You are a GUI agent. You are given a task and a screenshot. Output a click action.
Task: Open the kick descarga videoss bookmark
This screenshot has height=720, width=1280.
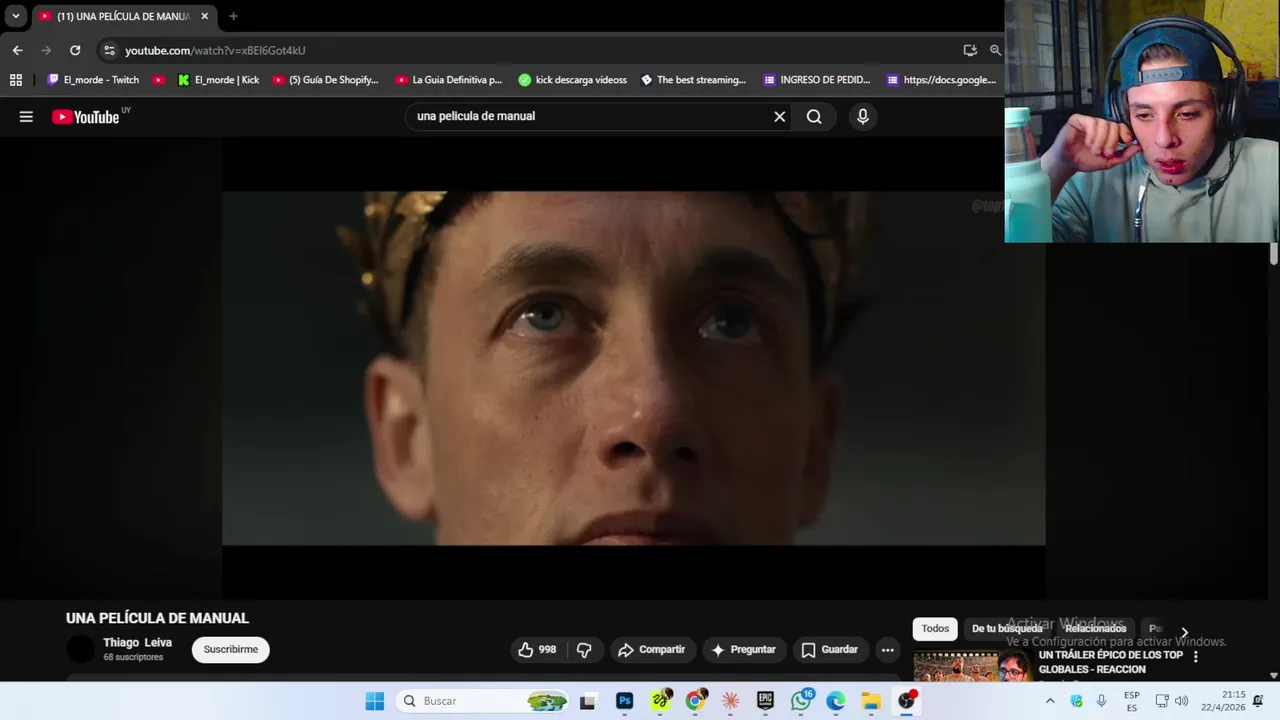coord(573,80)
